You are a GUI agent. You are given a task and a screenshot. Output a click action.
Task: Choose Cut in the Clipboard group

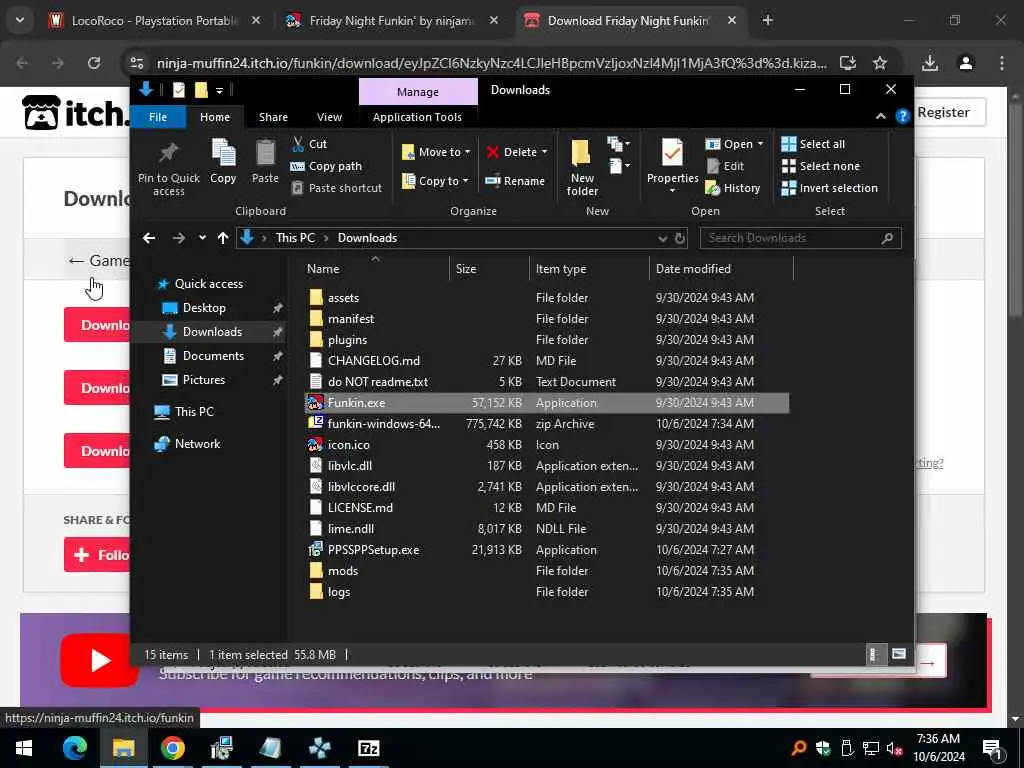(309, 144)
